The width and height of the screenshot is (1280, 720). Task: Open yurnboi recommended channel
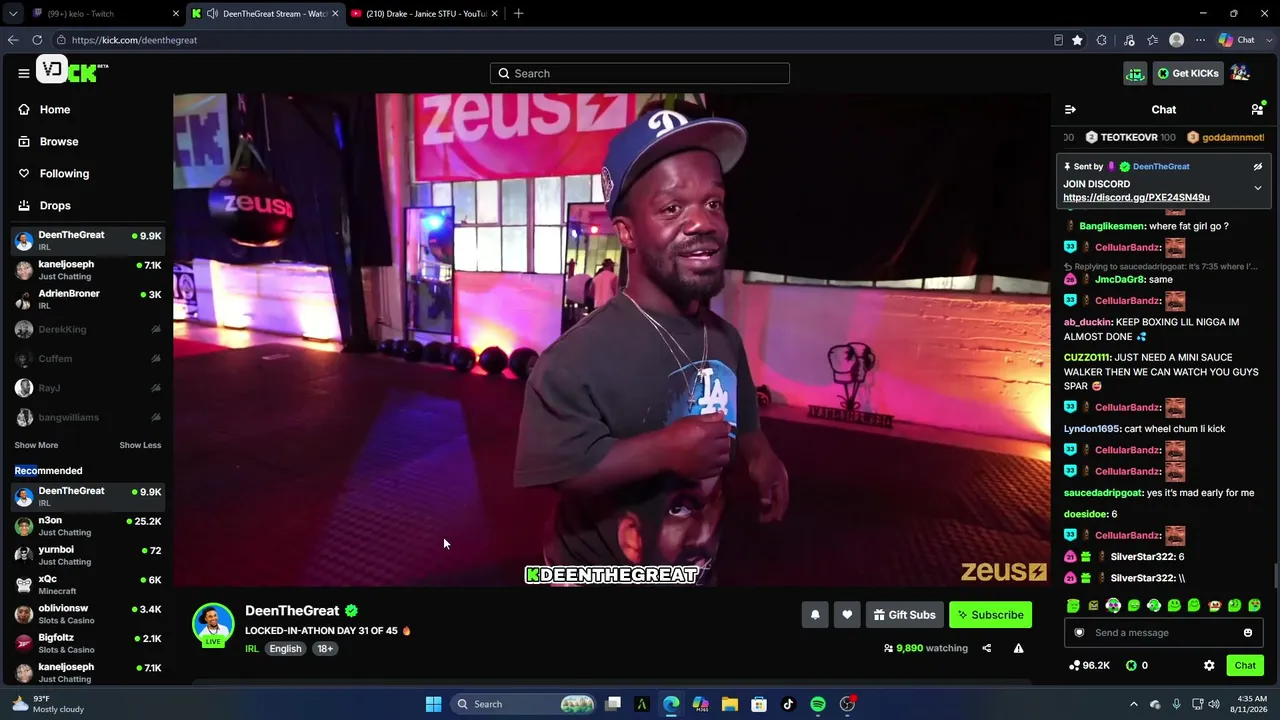coord(88,555)
